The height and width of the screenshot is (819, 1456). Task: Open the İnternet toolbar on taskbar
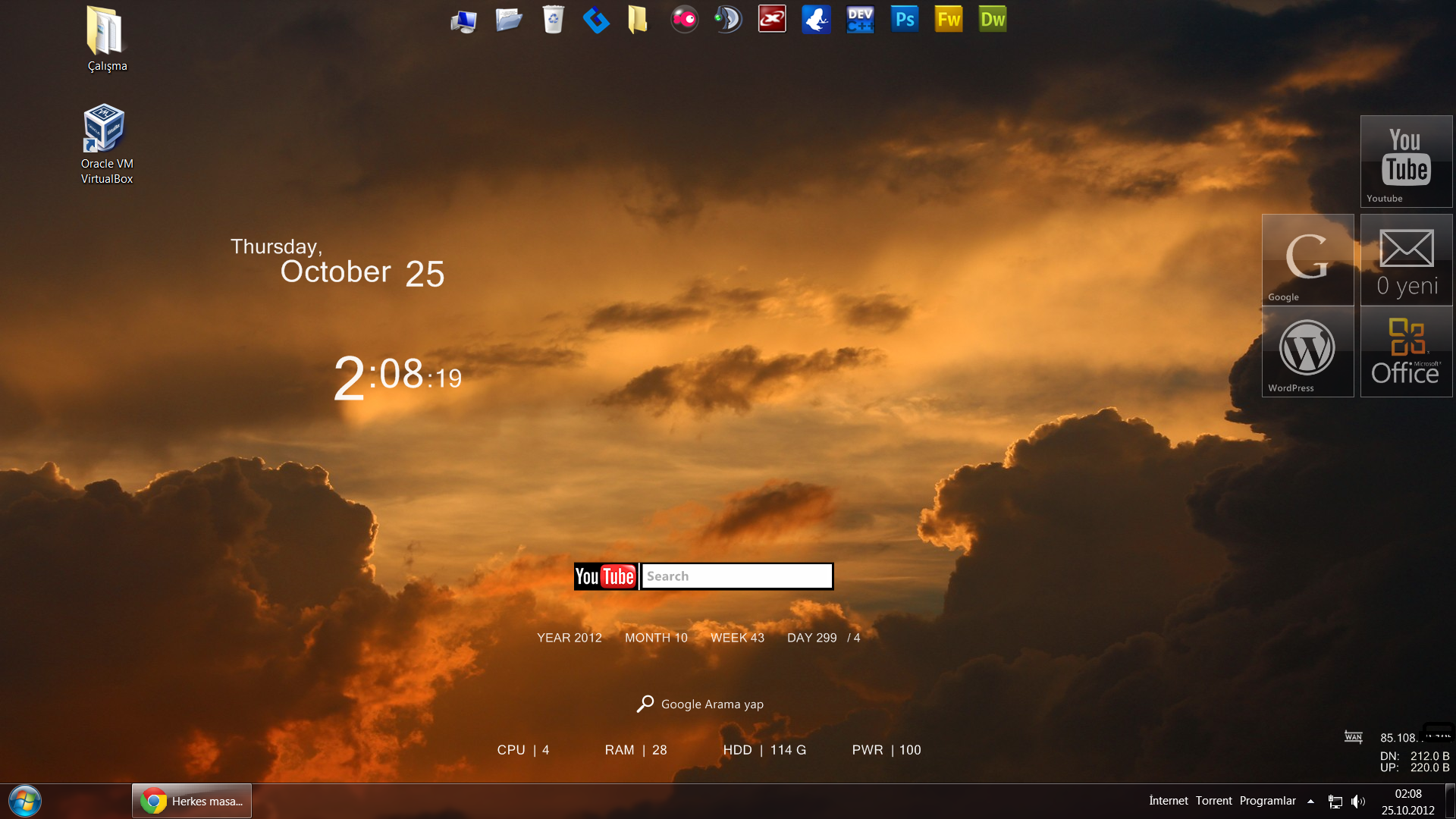1169,801
